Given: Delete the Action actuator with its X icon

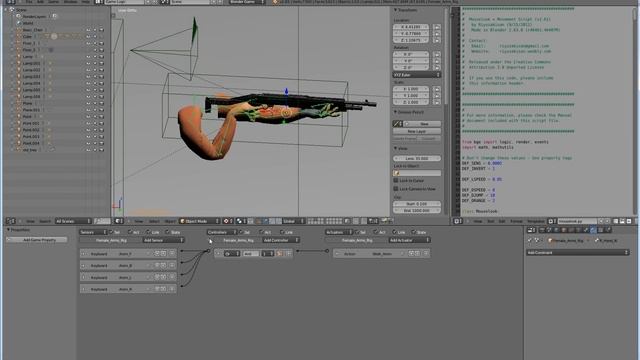Looking at the screenshot, I should pos(426,253).
